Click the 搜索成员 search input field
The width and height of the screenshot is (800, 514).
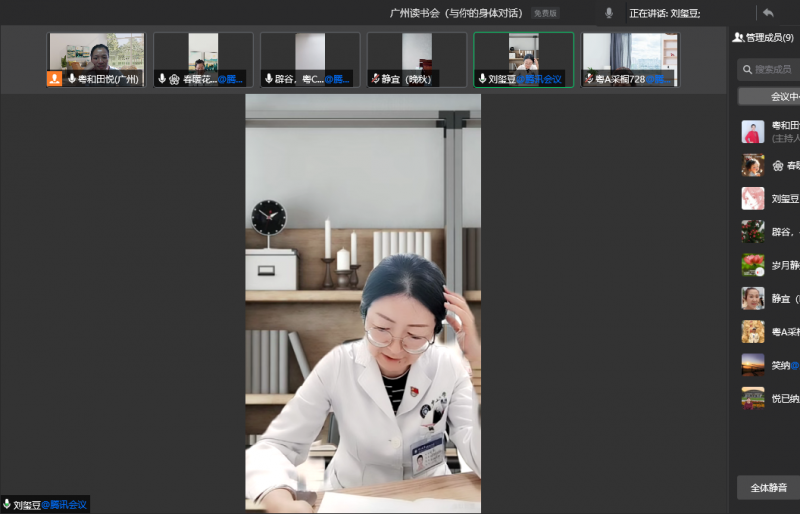tap(776, 69)
